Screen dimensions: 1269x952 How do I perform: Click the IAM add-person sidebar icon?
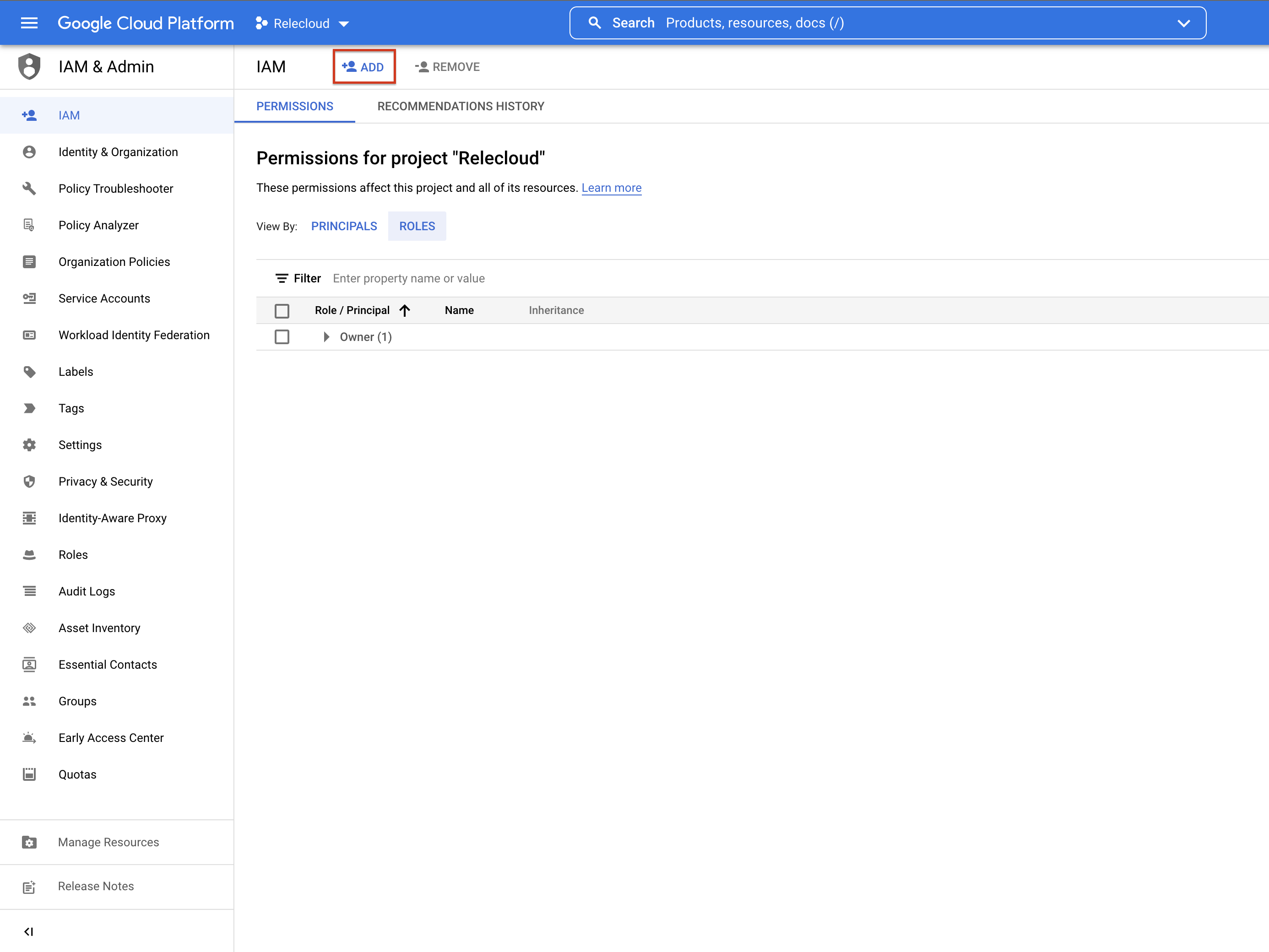click(x=29, y=115)
